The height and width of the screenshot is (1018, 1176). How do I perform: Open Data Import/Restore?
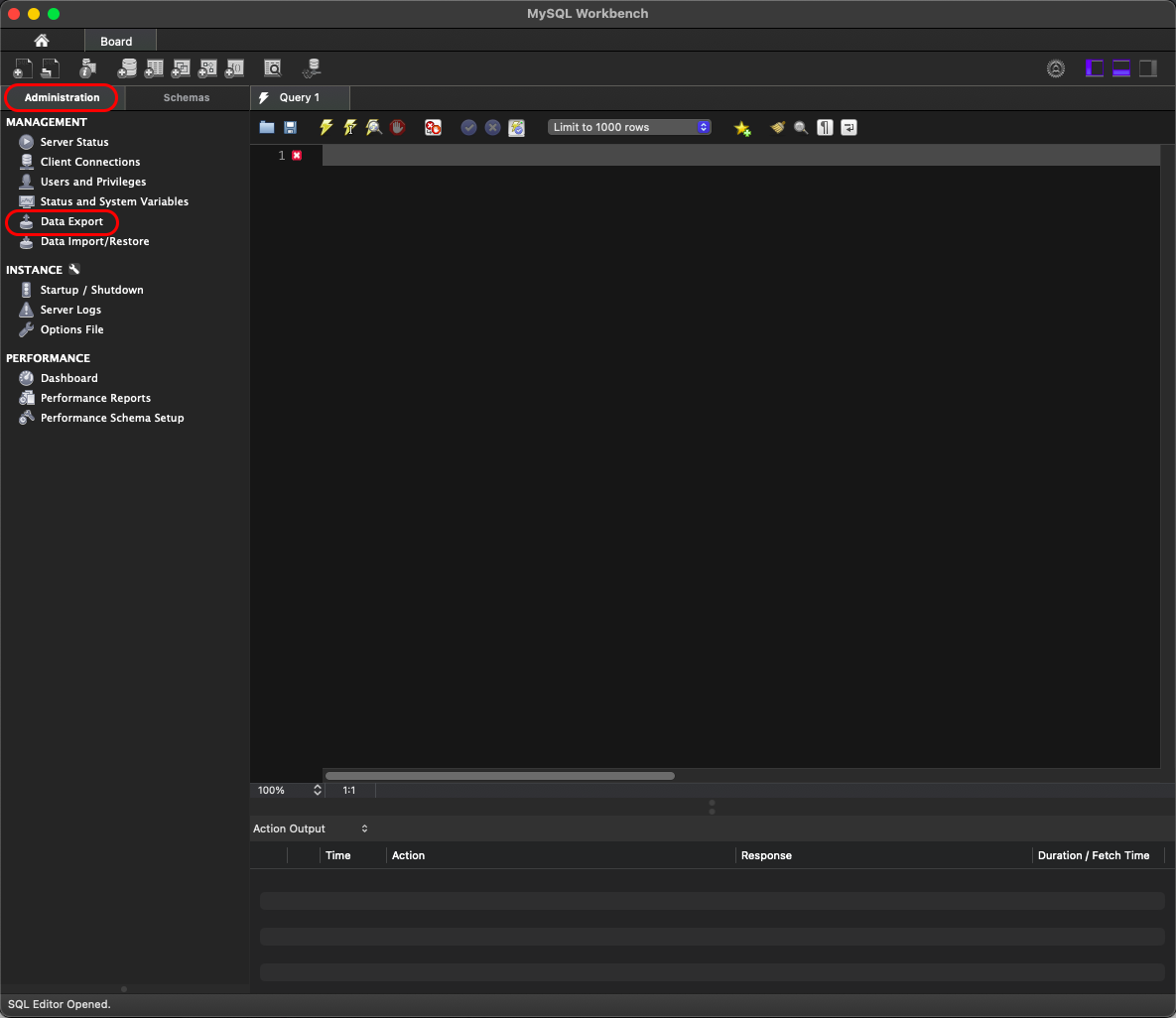[x=94, y=241]
